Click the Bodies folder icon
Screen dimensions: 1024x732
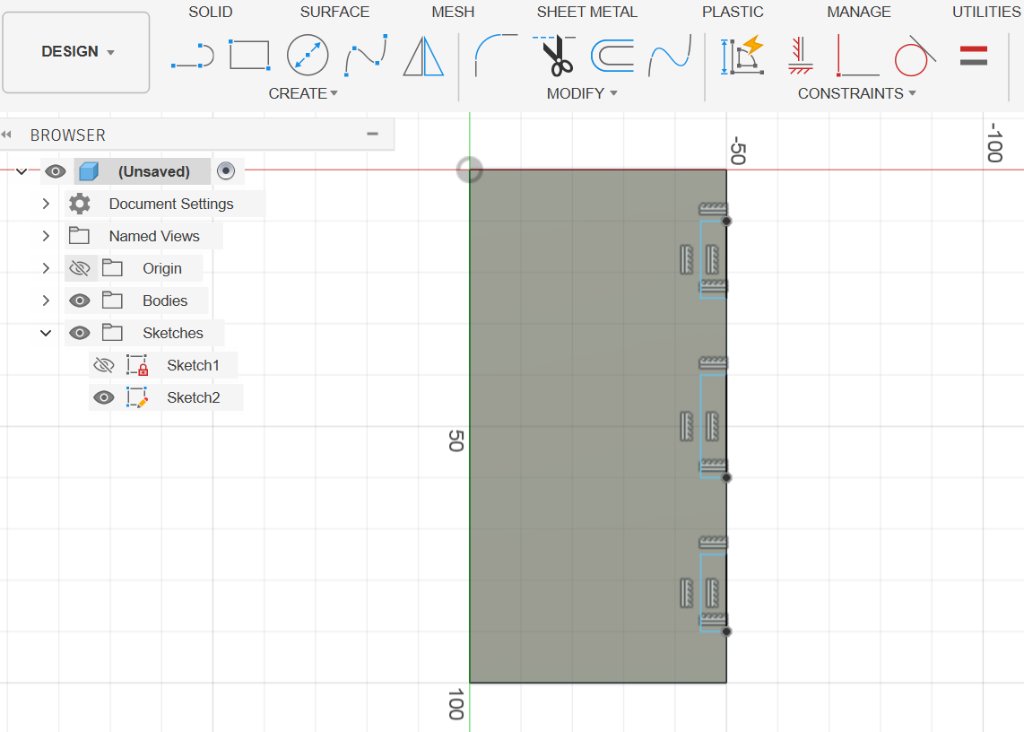click(x=112, y=300)
